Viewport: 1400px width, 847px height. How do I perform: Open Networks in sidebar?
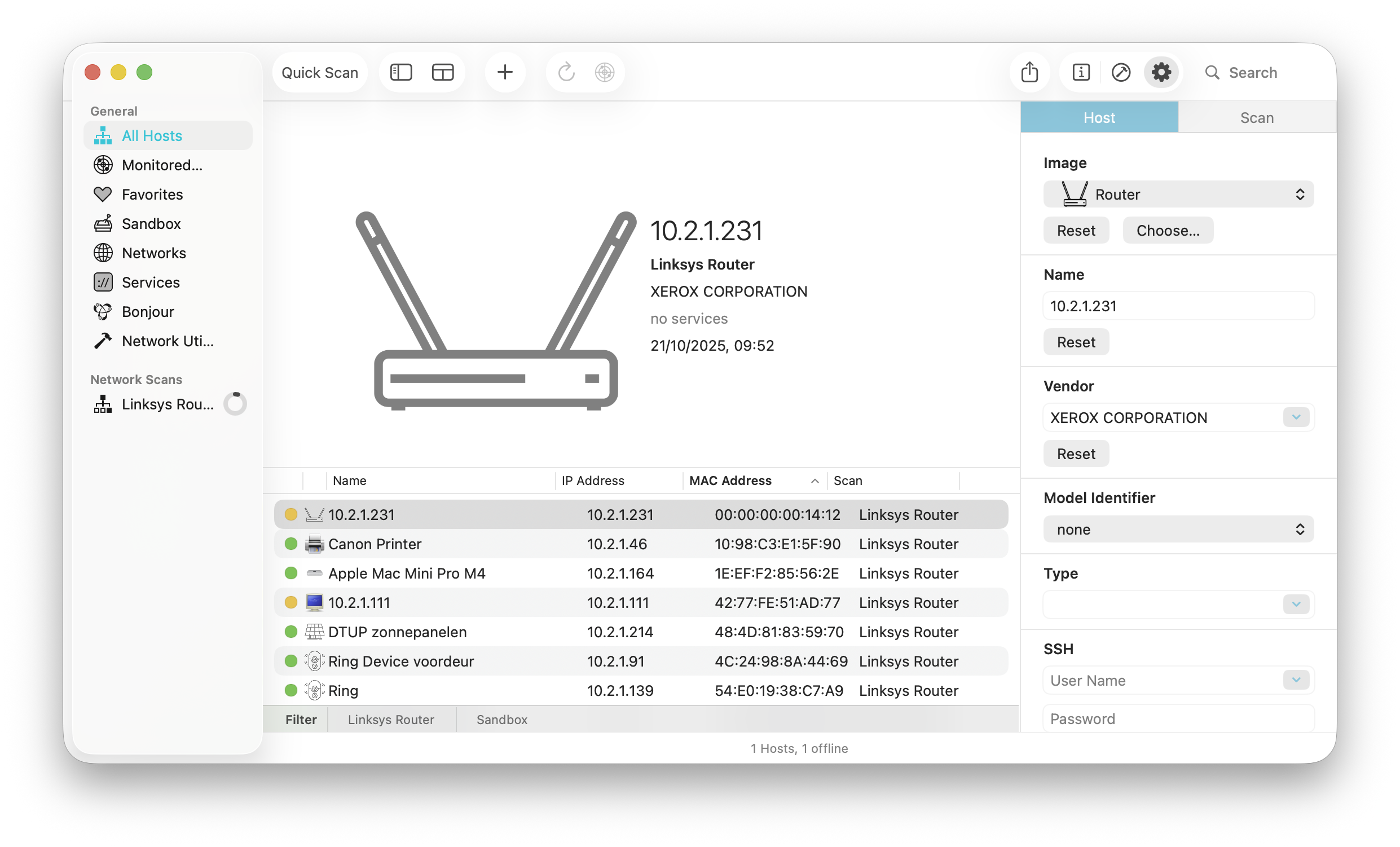point(168,253)
